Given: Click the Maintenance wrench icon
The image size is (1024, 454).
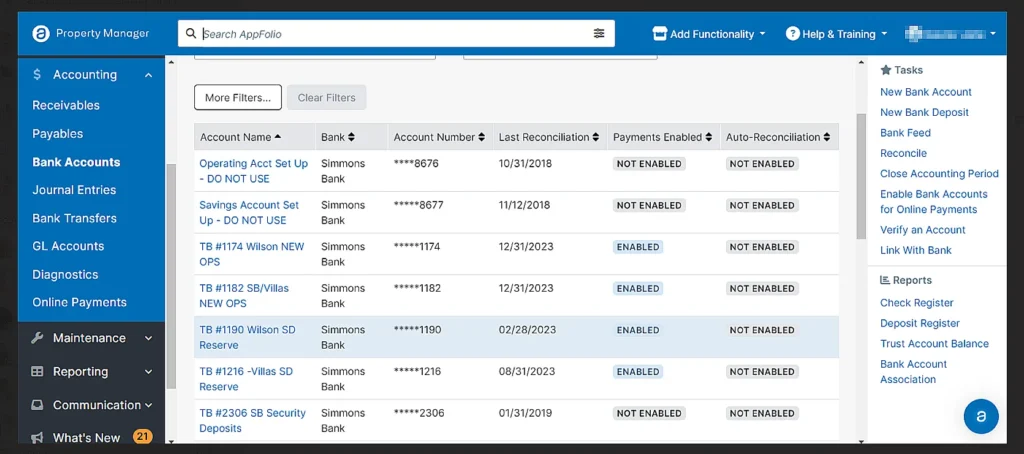Looking at the screenshot, I should (37, 338).
